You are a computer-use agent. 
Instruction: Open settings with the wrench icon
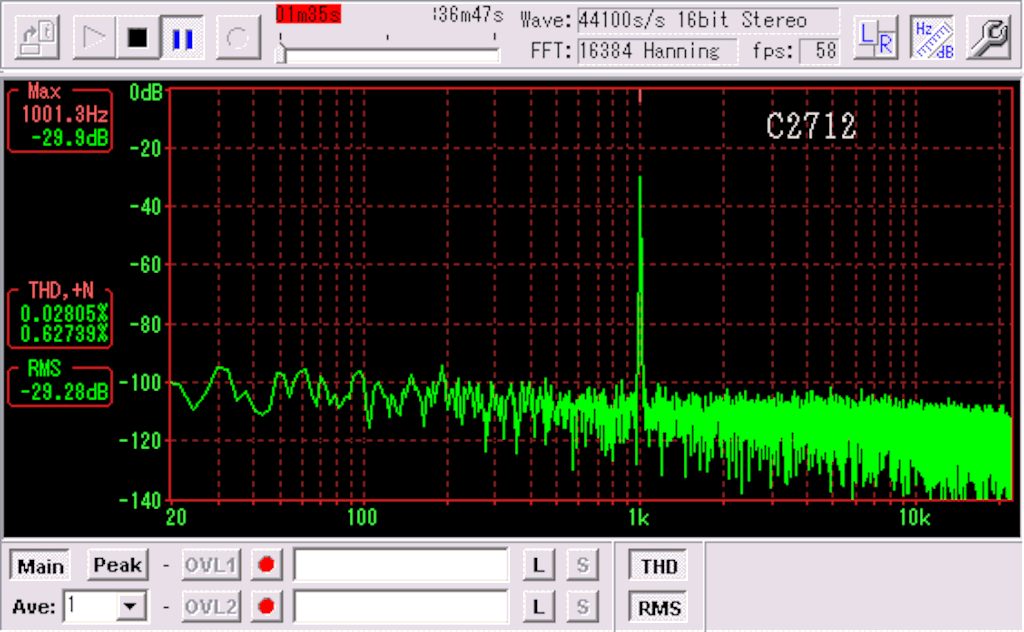tap(989, 38)
